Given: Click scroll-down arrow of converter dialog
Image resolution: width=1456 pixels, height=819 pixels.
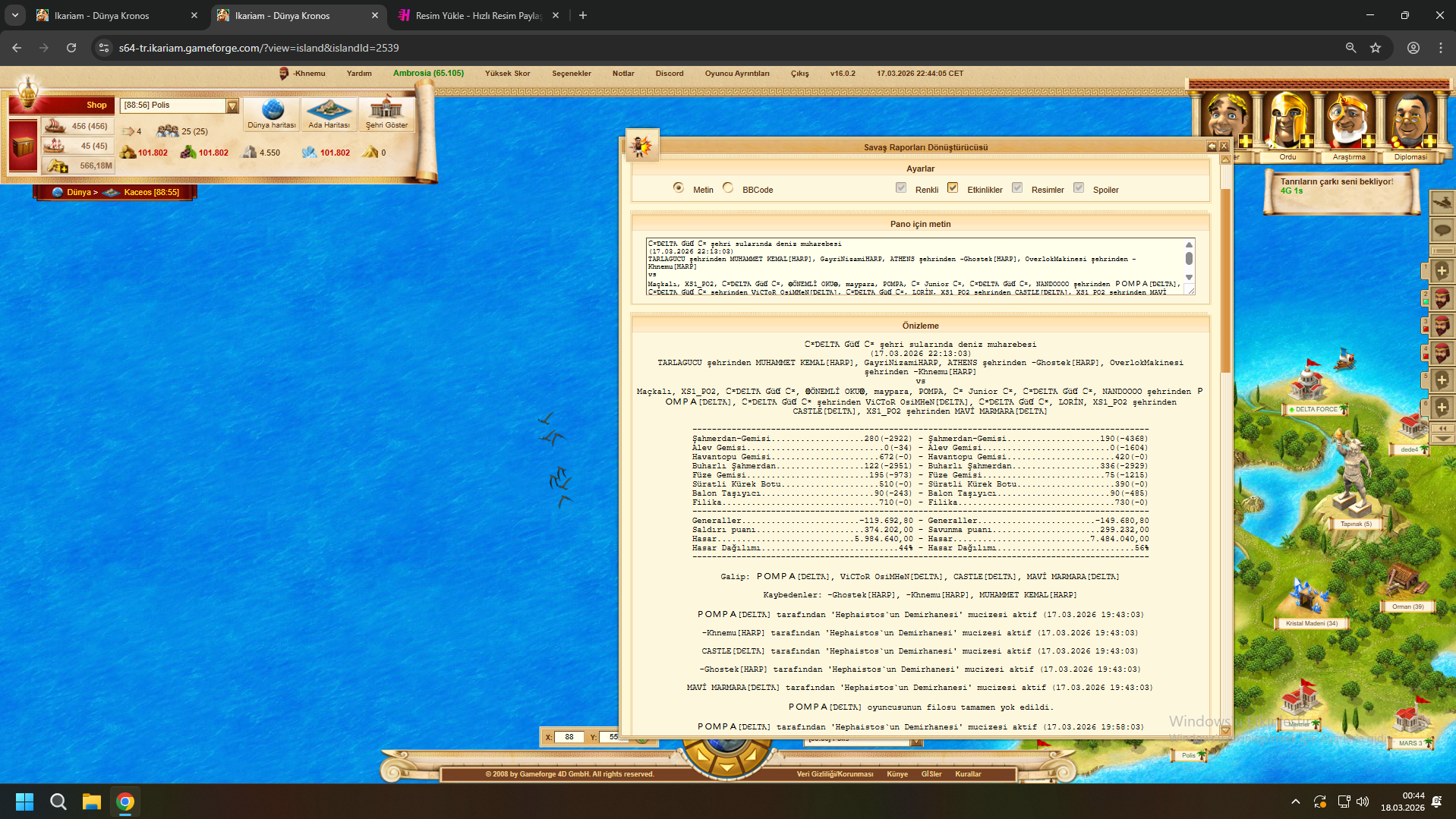Looking at the screenshot, I should pyautogui.click(x=1225, y=730).
